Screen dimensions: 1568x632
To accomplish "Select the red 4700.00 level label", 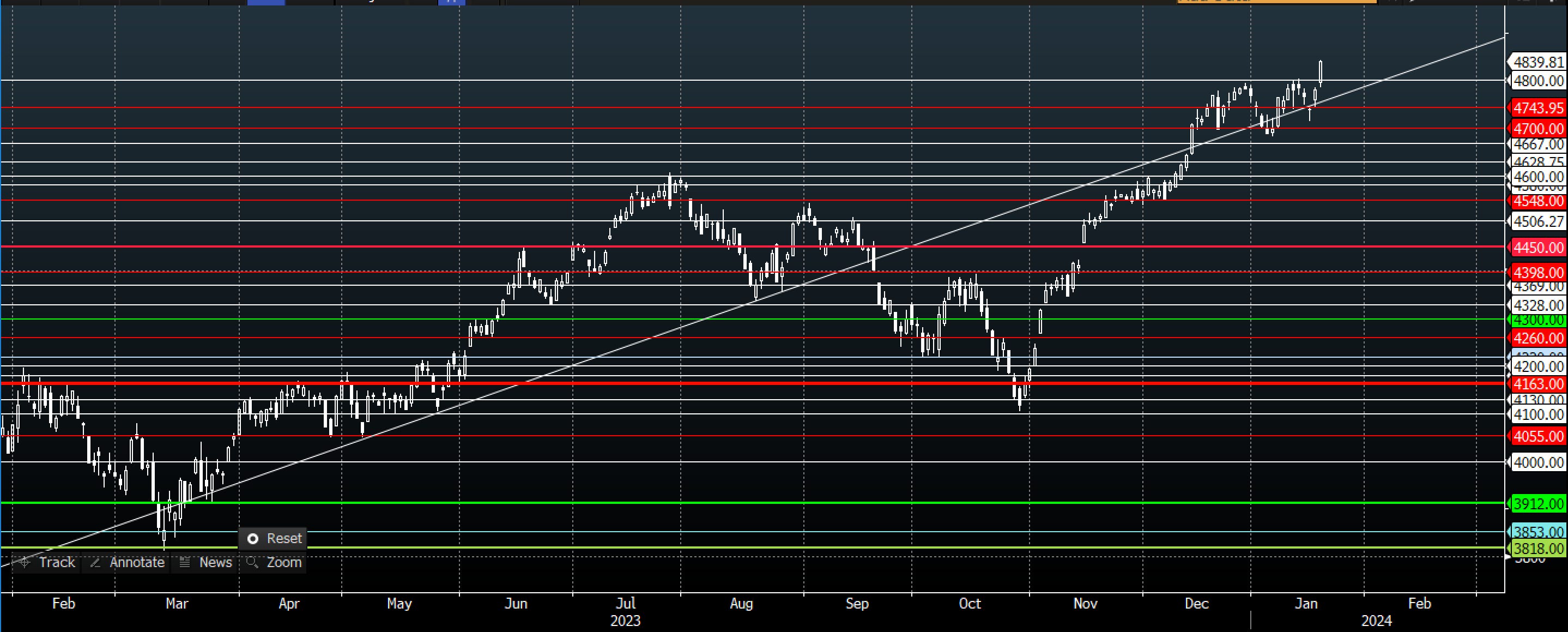I will 1537,129.
